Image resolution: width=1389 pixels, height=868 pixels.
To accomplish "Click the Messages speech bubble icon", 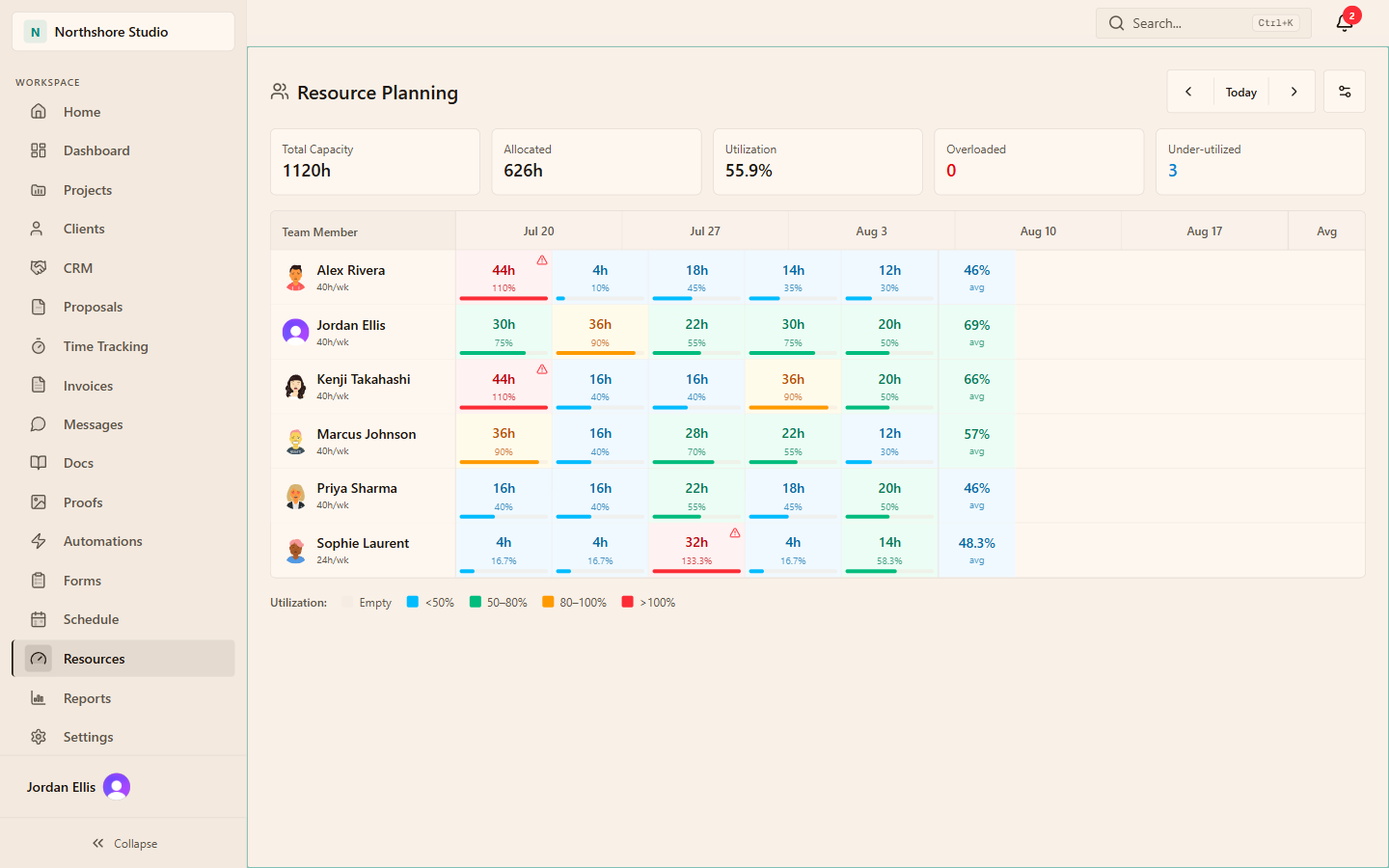I will point(39,424).
